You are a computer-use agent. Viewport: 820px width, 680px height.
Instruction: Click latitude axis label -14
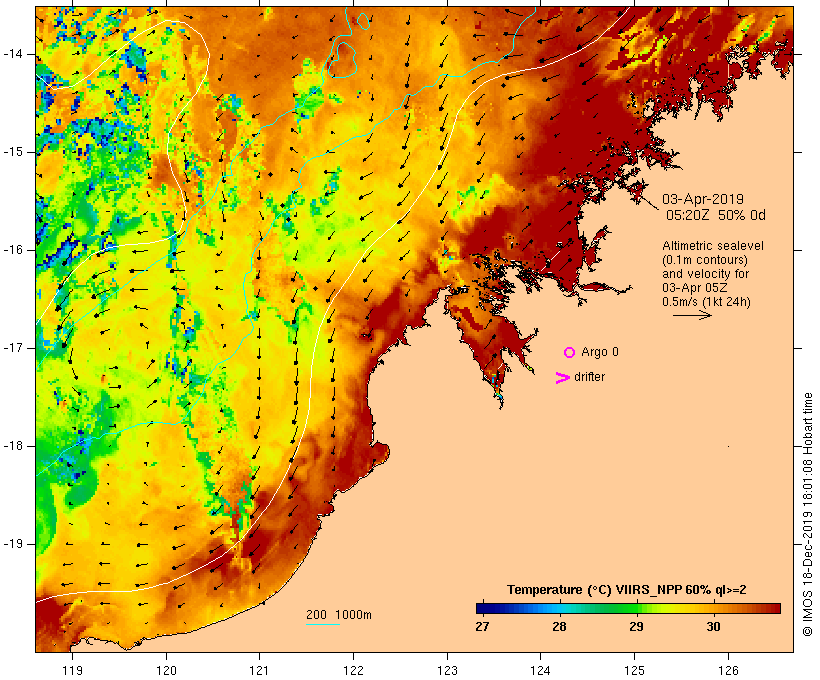pos(13,54)
